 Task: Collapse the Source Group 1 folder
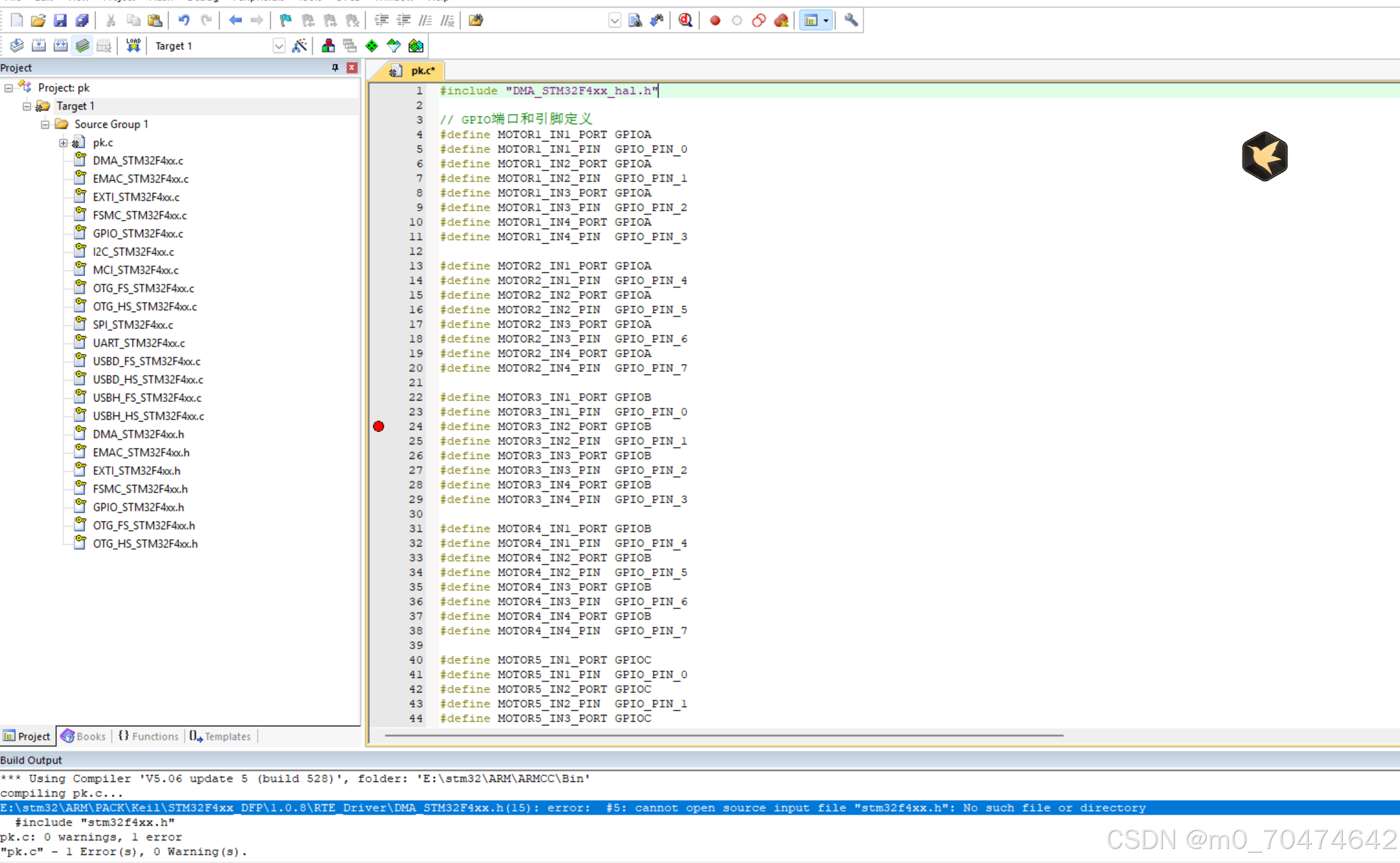[x=45, y=124]
